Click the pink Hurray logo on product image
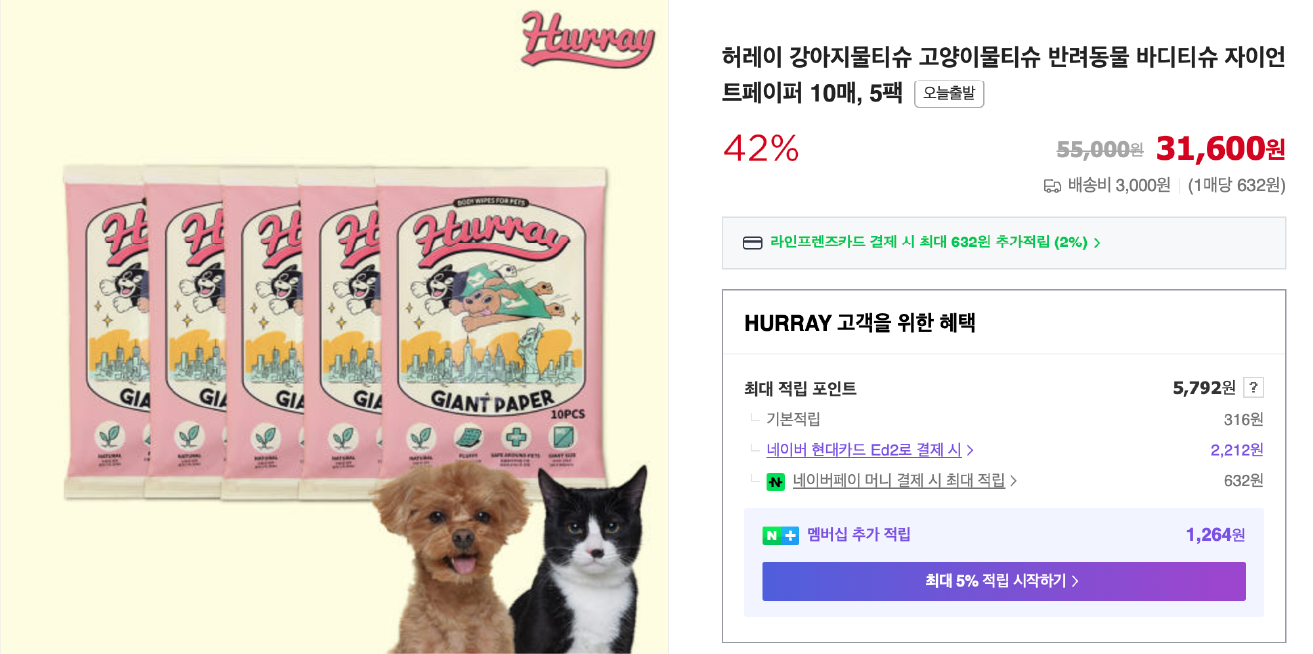The width and height of the screenshot is (1313, 654). 587,40
